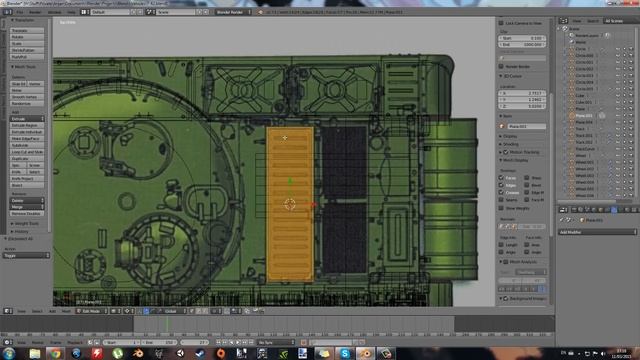Open the File menu

pos(19,12)
